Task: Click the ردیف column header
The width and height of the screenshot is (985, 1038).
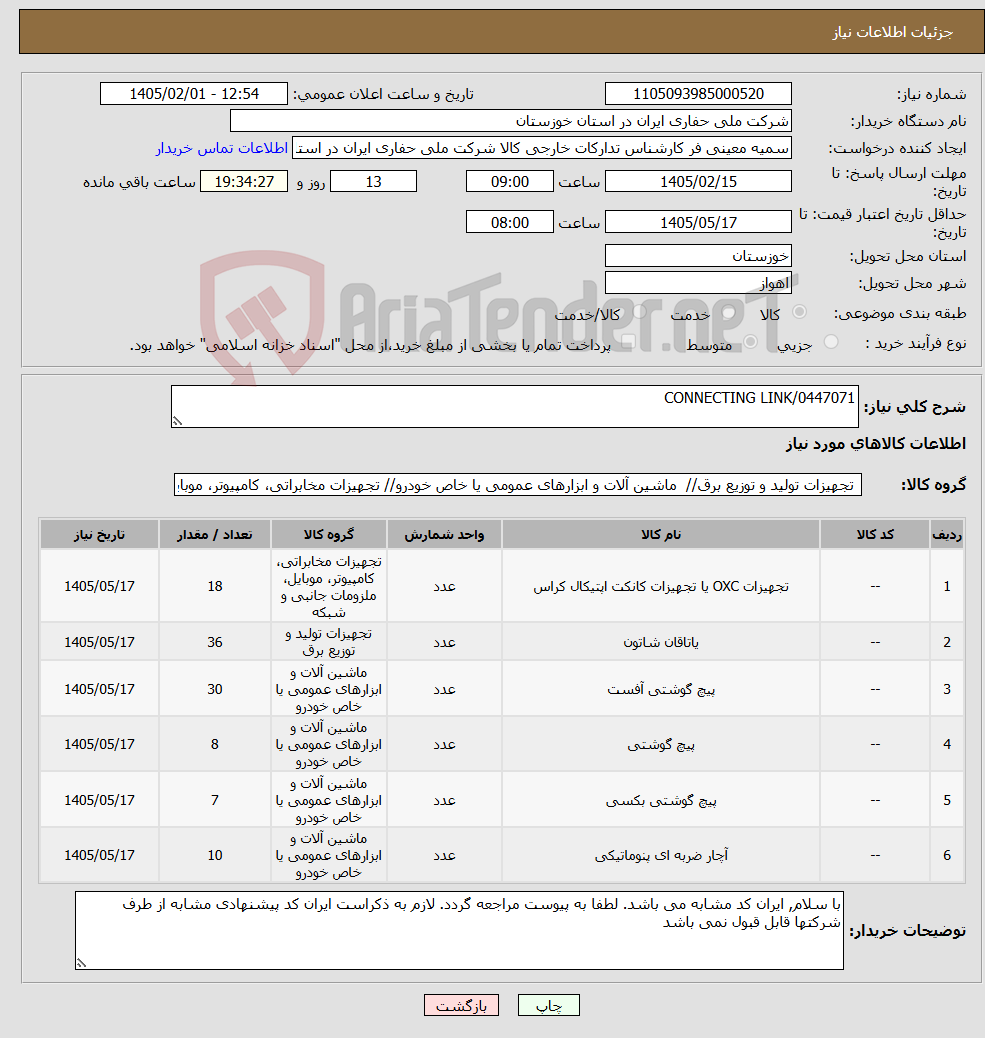Action: point(947,534)
